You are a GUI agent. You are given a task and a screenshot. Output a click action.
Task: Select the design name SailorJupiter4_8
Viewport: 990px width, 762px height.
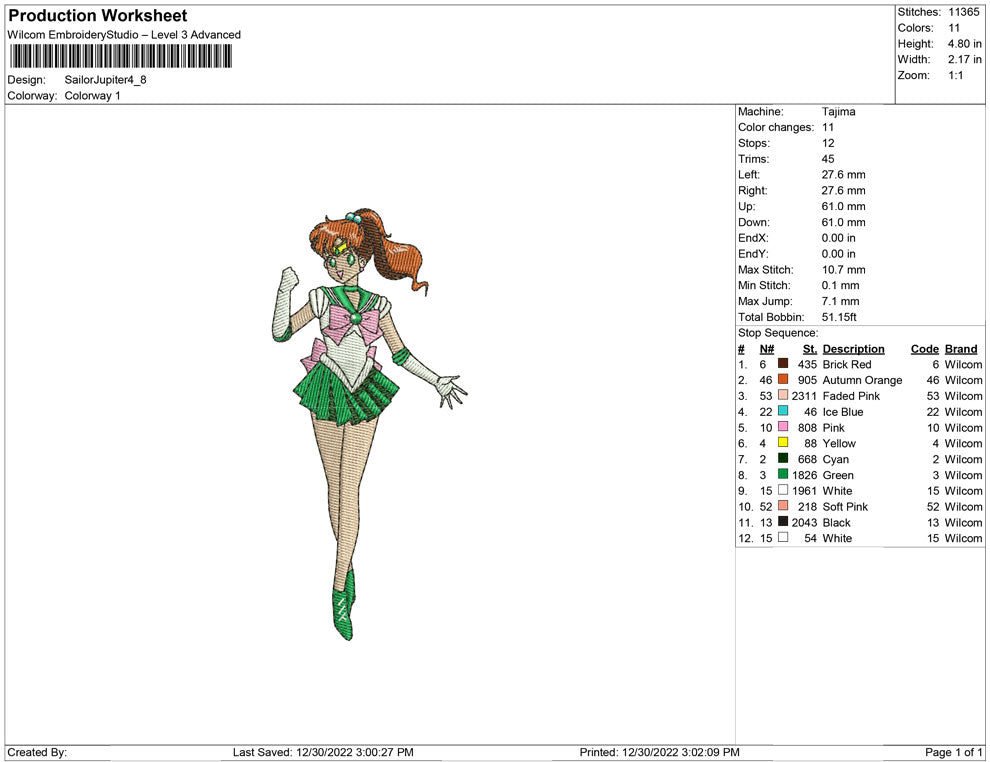pyautogui.click(x=105, y=79)
